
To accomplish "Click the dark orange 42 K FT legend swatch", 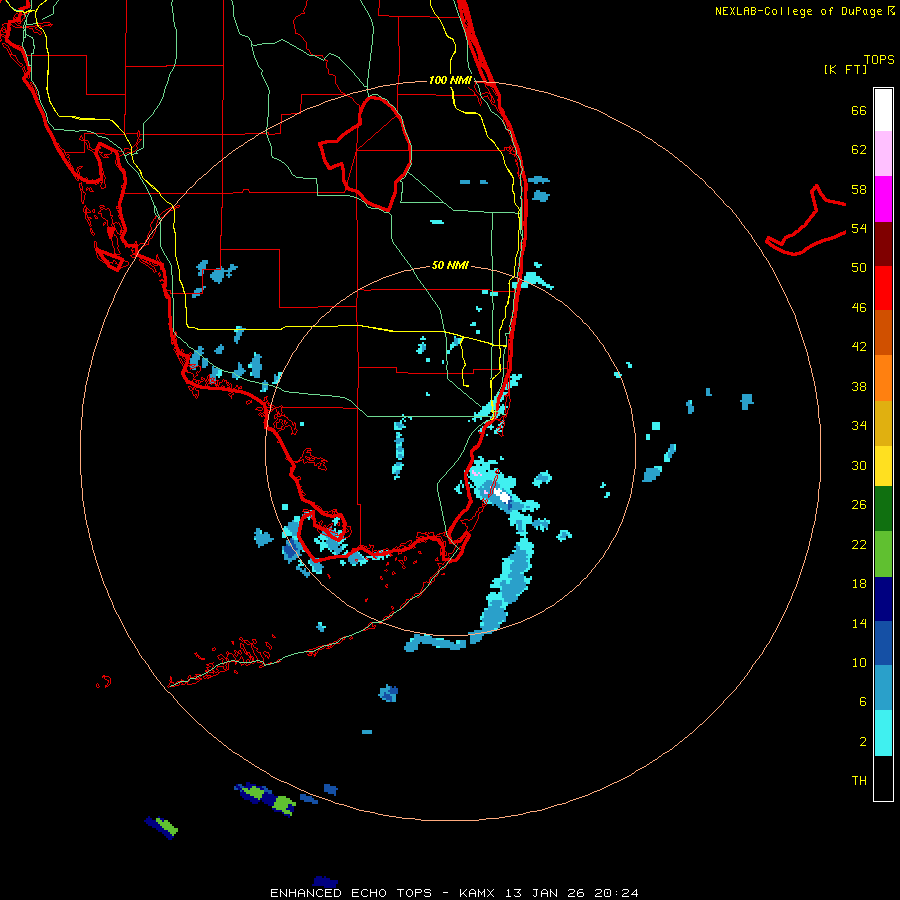I will tap(883, 332).
